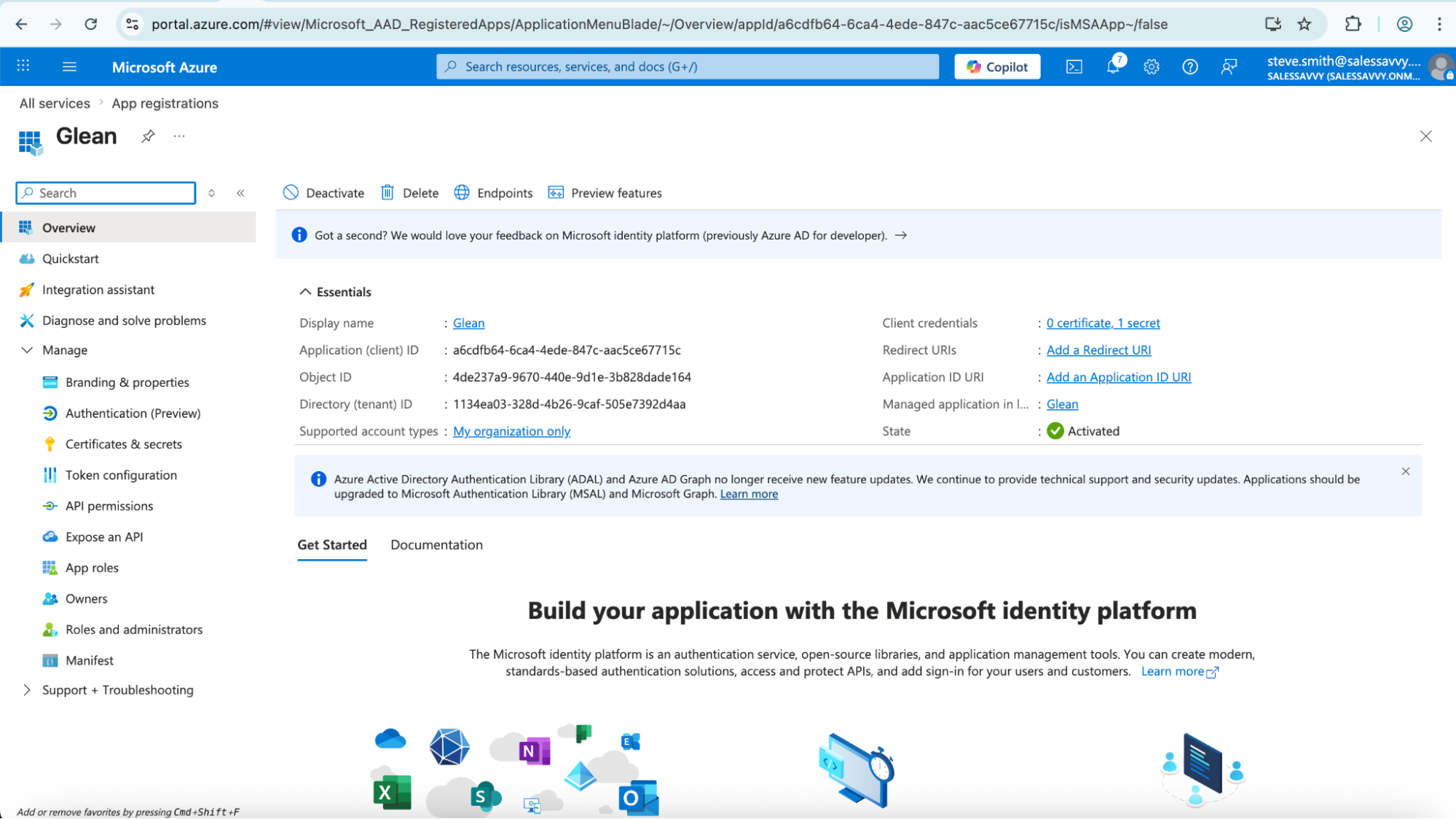The image size is (1456, 819).
Task: Bookmark this page with the star
Action: tap(1304, 24)
